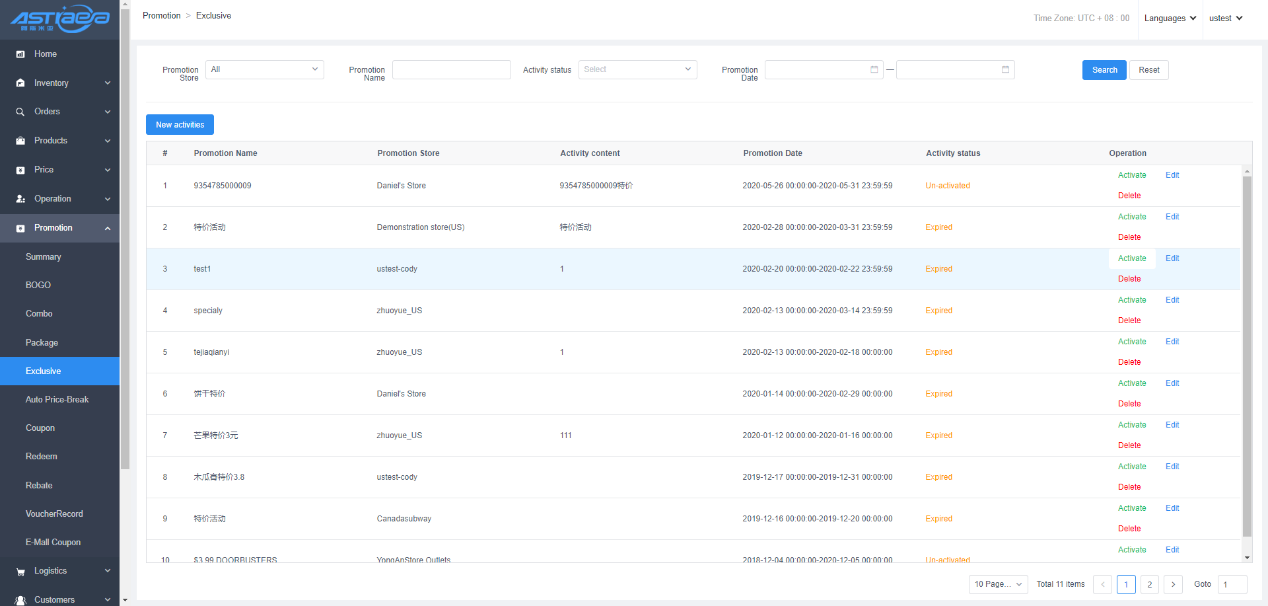Viewport: 1268px width, 606px height.
Task: Open the 10 per page size selector
Action: [x=998, y=584]
